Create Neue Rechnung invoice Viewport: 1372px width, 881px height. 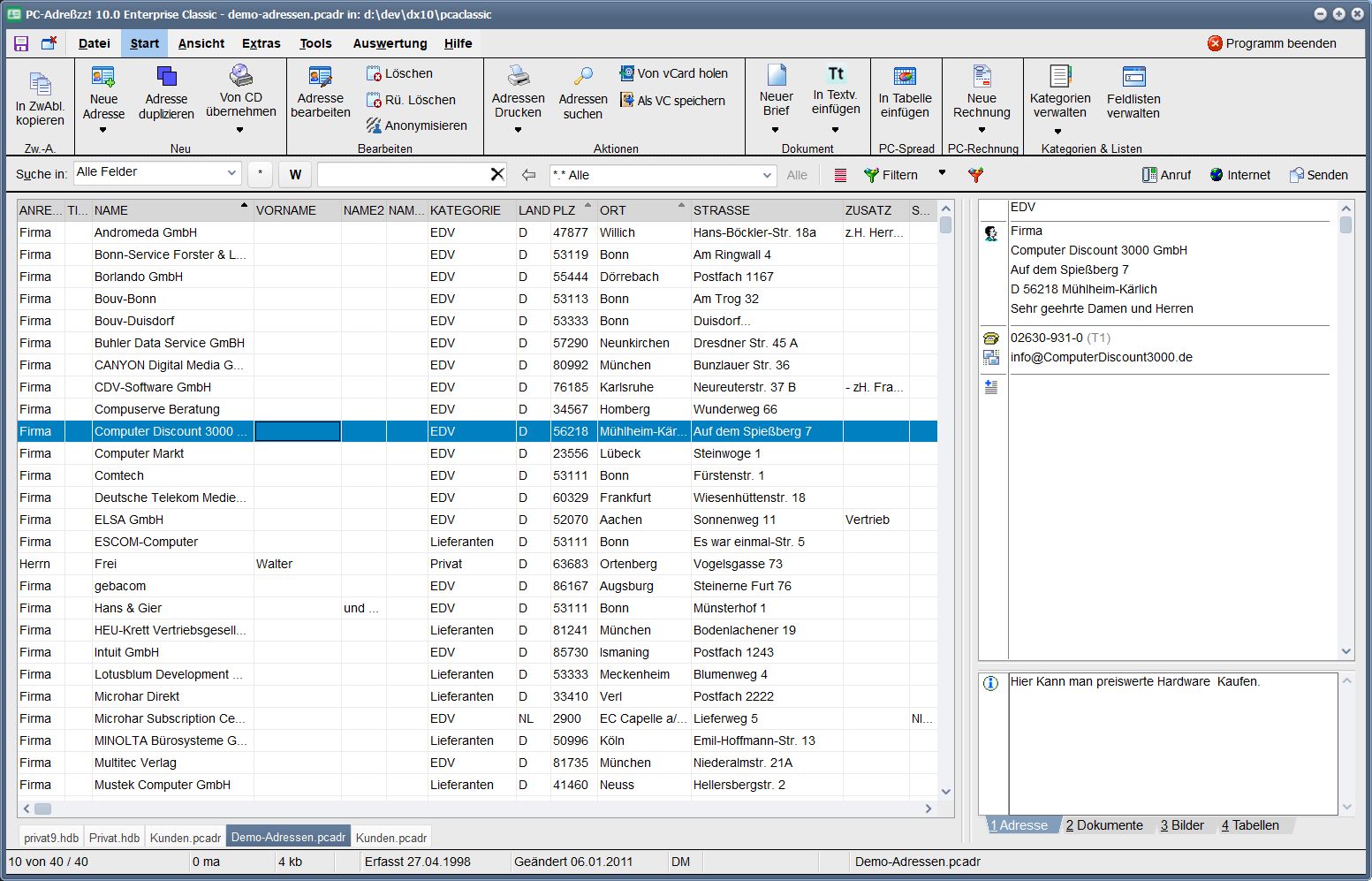tap(982, 92)
